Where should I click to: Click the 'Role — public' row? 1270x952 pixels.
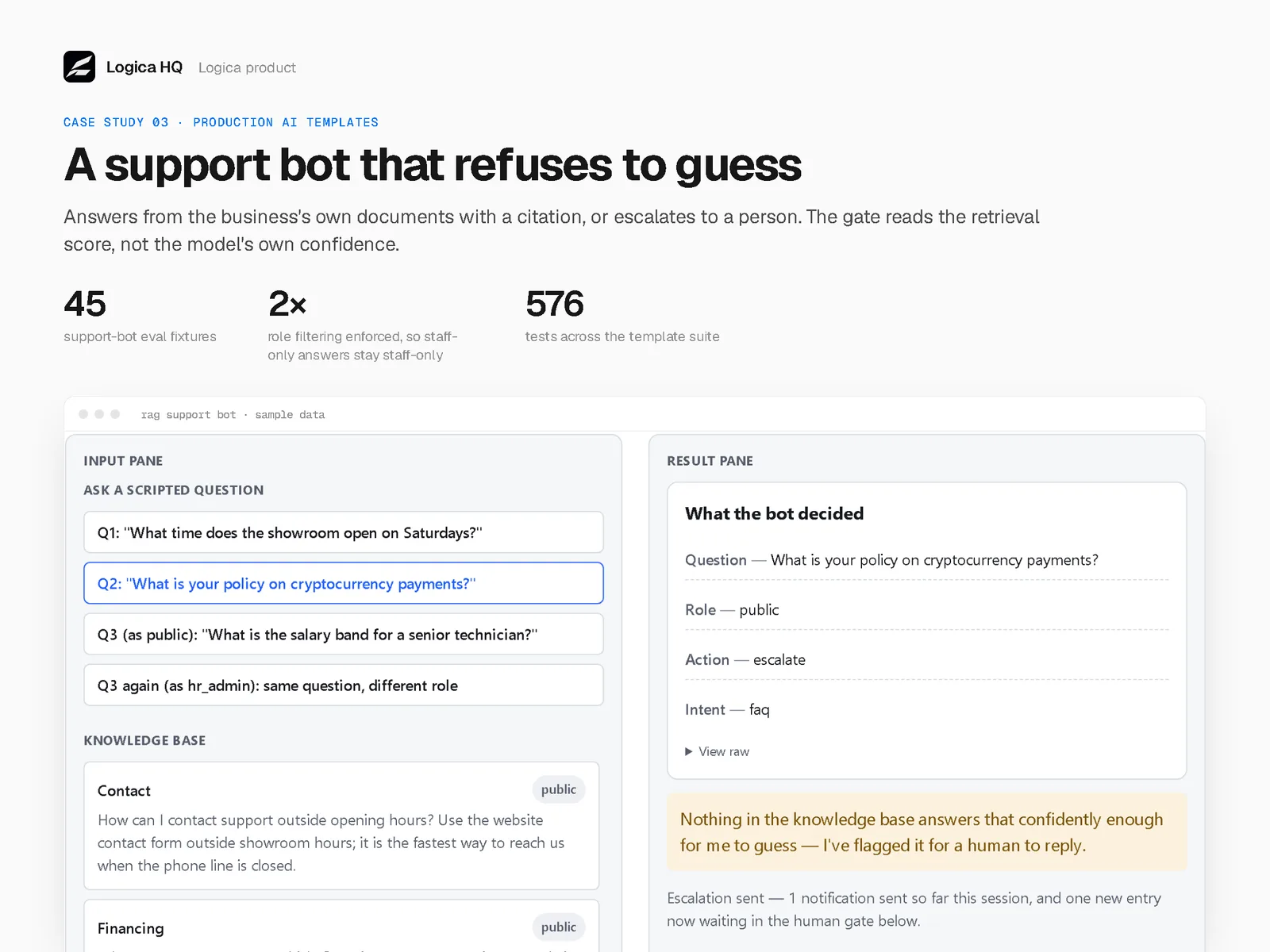pyautogui.click(x=926, y=609)
